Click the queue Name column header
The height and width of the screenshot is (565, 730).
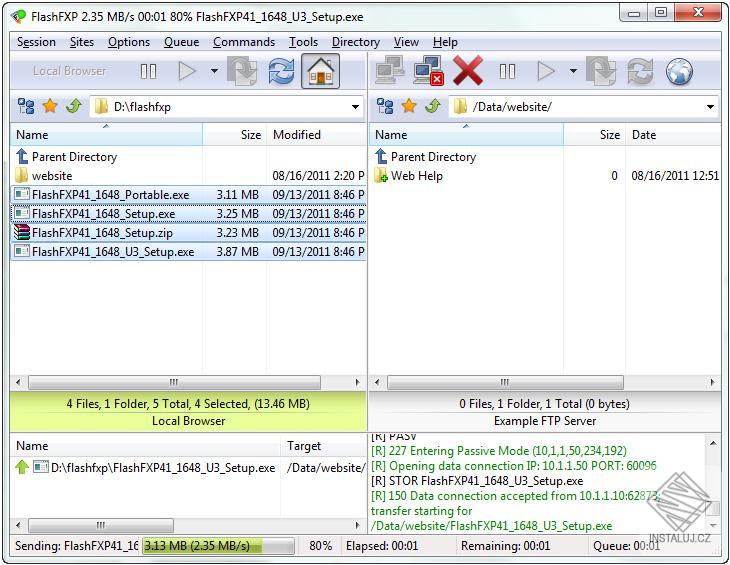coord(146,446)
